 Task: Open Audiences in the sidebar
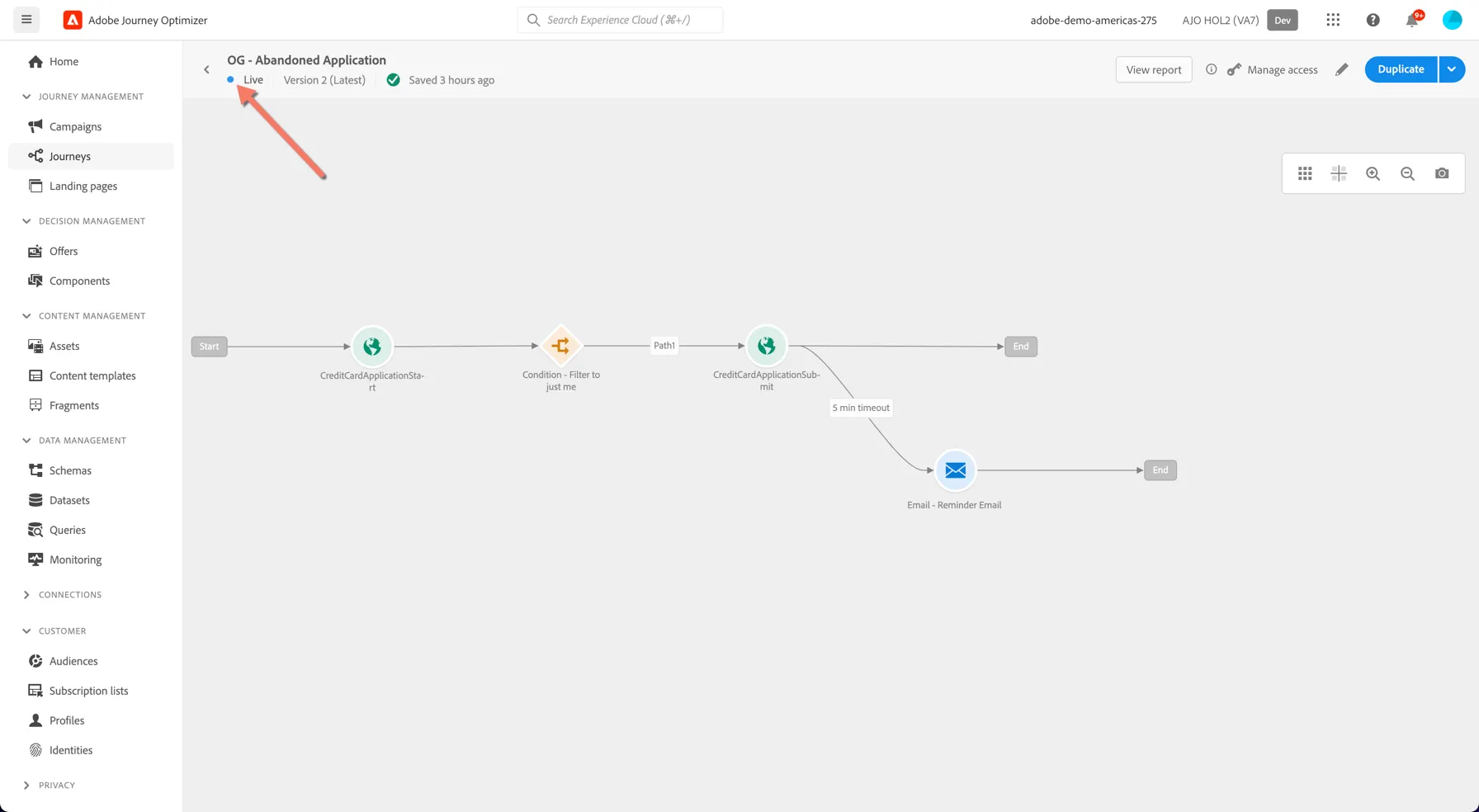click(91, 661)
